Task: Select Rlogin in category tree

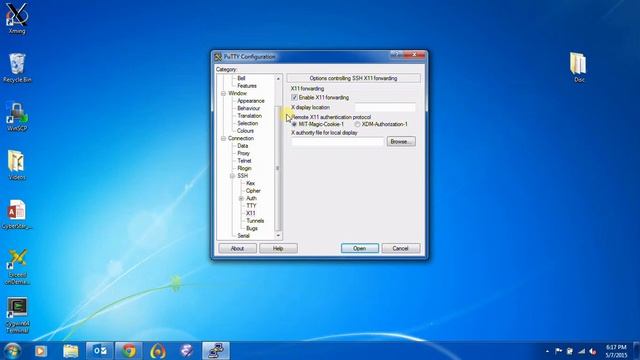Action: 244,168
